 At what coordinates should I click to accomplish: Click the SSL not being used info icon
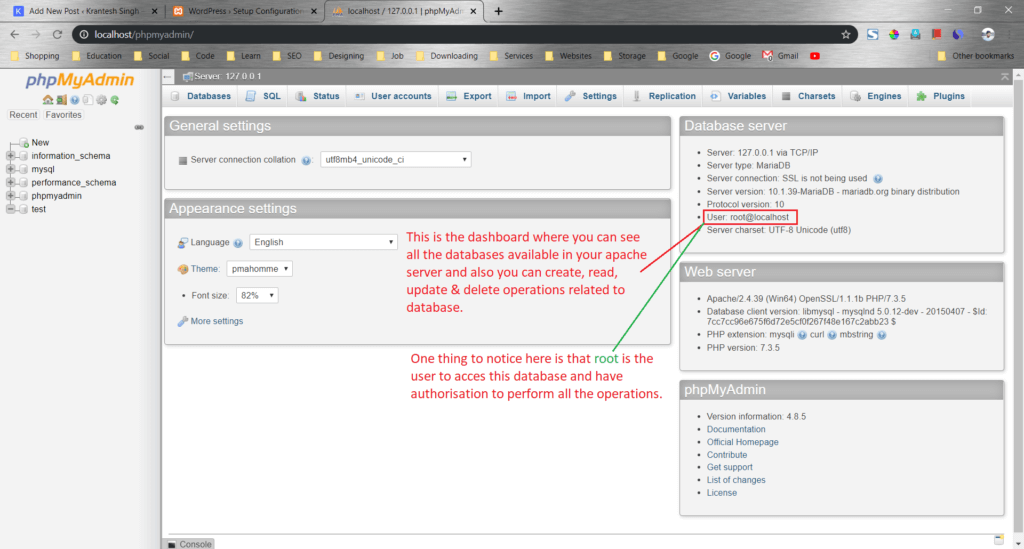tap(878, 179)
